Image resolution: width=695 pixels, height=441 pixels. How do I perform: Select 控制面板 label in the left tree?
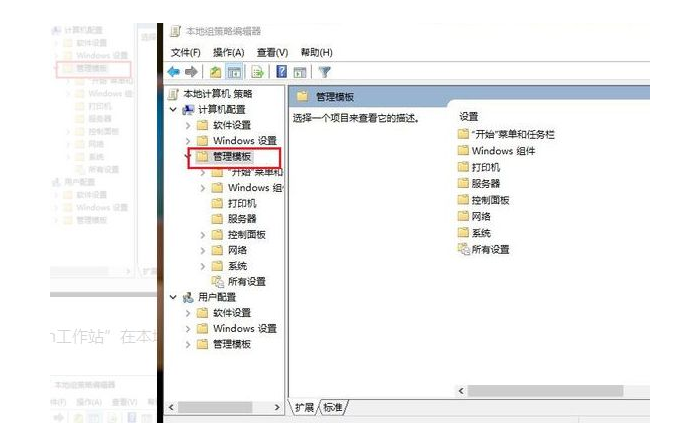(246, 235)
